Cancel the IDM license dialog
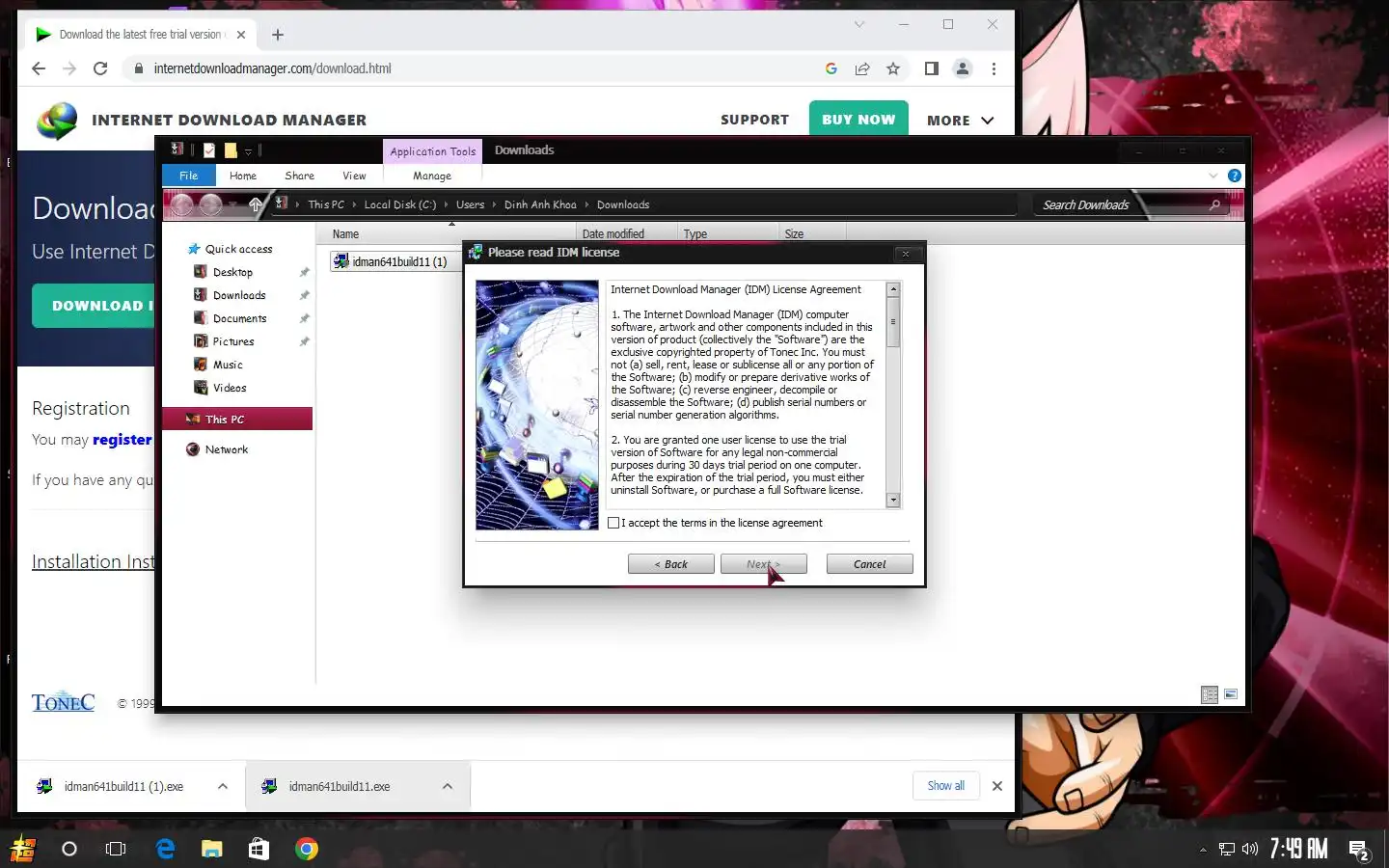 click(x=869, y=564)
